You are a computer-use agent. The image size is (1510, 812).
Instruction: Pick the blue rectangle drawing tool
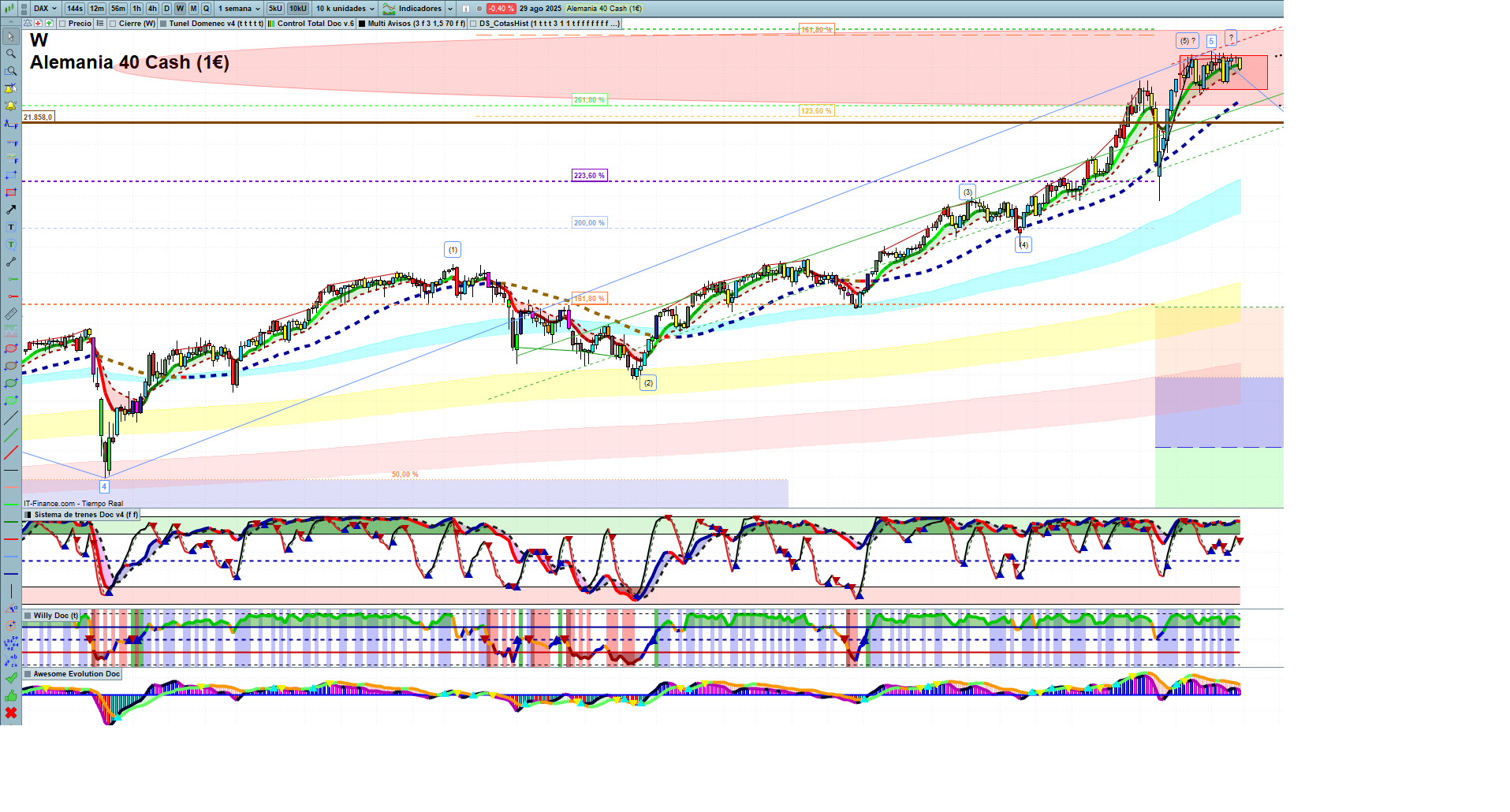[11, 175]
